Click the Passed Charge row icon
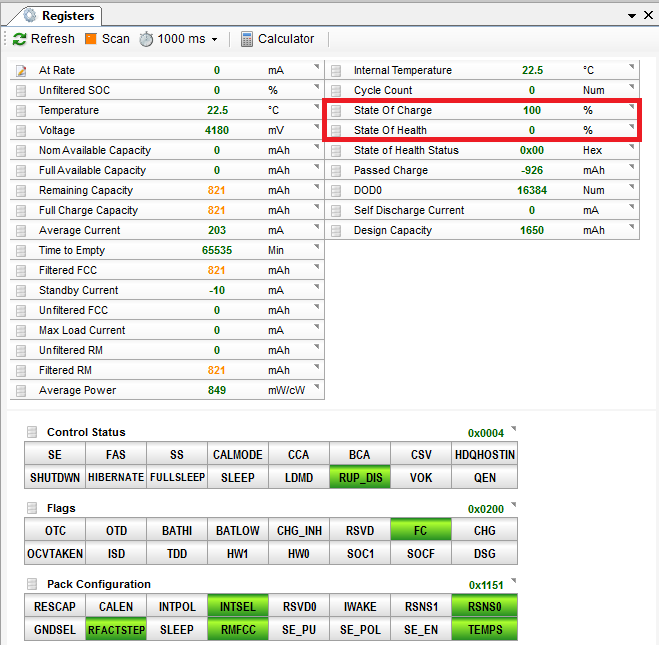 point(336,171)
